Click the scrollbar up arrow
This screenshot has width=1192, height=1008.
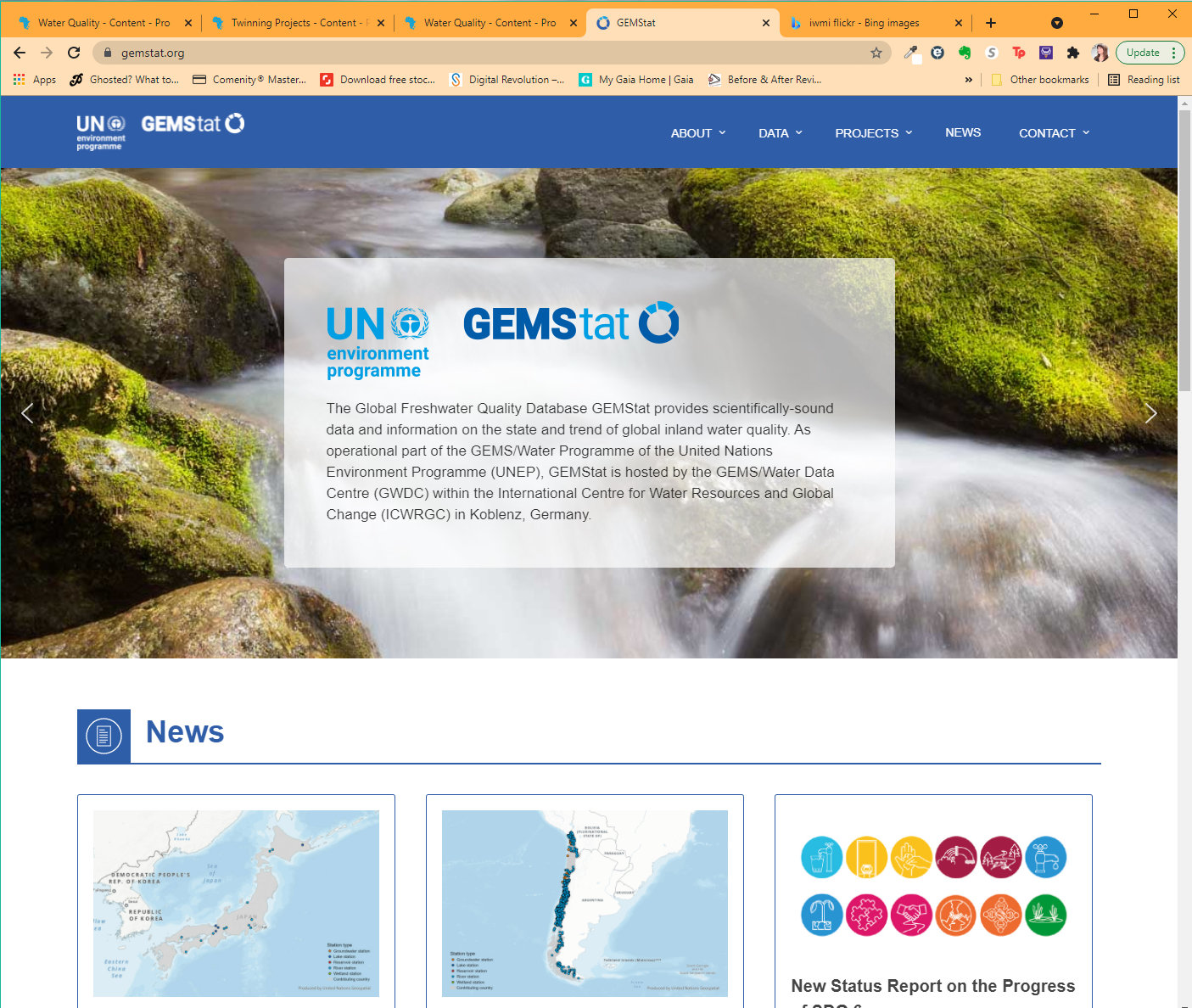click(1184, 103)
